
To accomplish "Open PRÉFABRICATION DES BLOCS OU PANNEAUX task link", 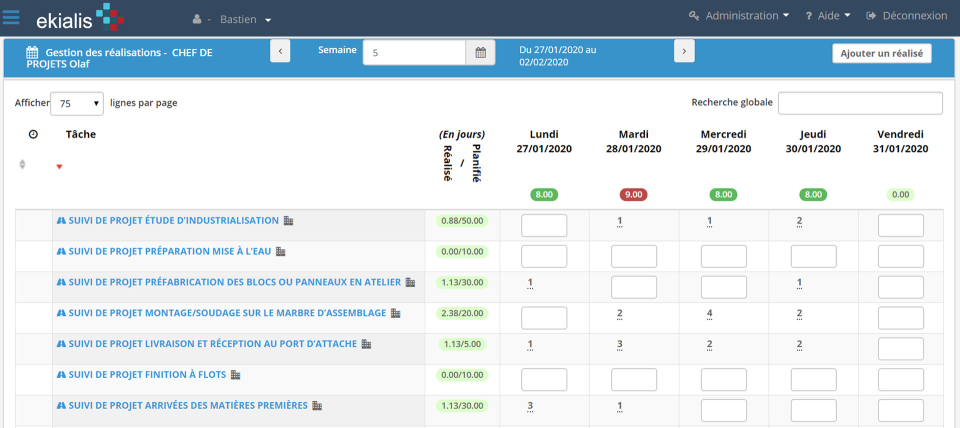I will point(234,282).
